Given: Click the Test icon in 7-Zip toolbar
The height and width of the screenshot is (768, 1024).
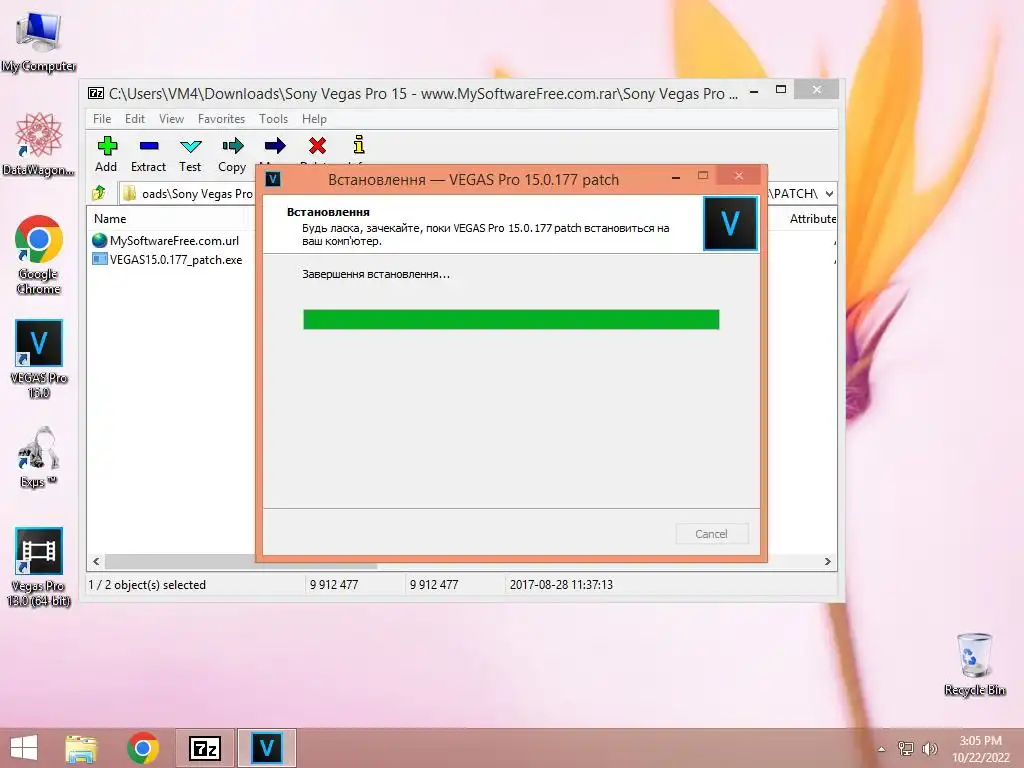Looking at the screenshot, I should point(191,146).
